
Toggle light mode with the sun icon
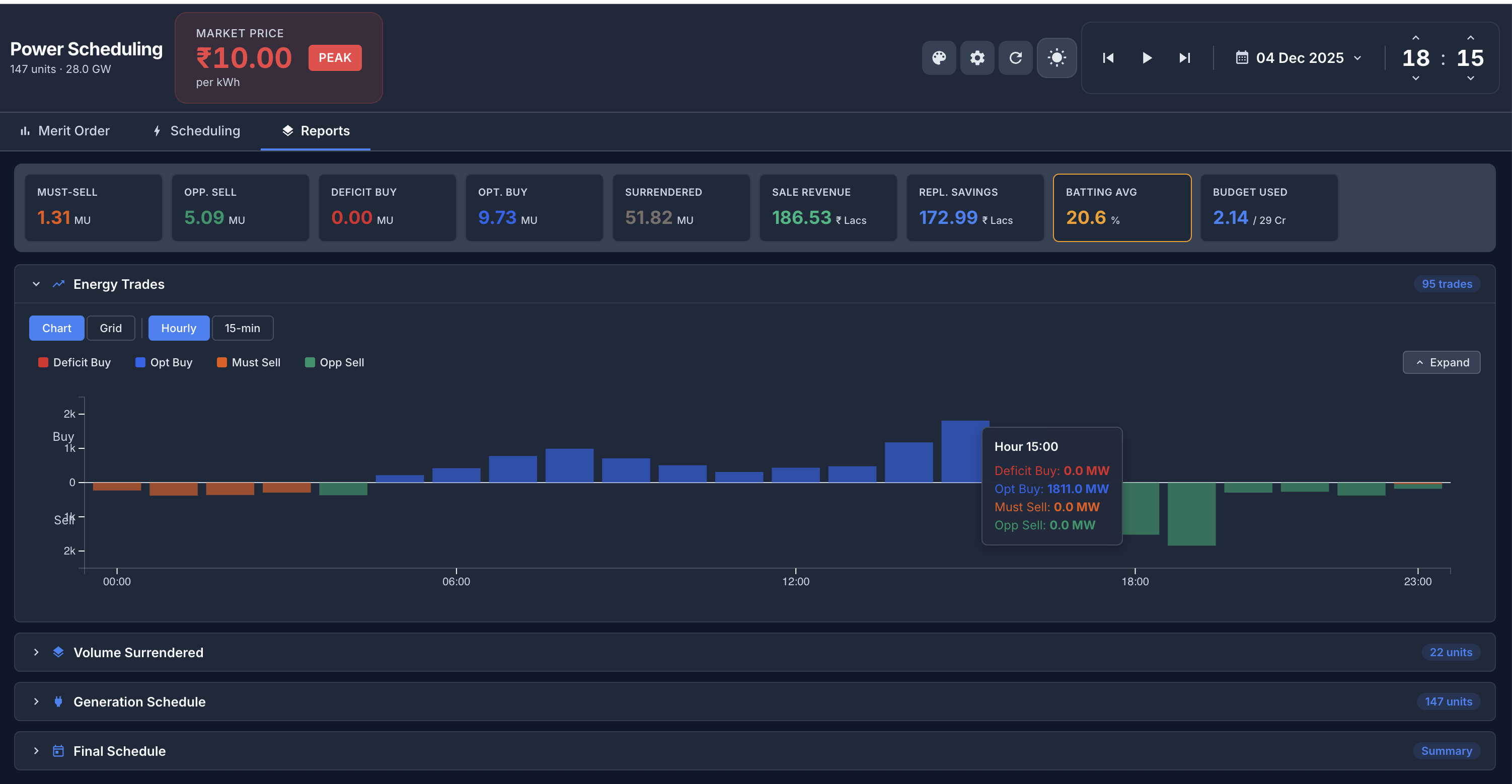pos(1056,57)
